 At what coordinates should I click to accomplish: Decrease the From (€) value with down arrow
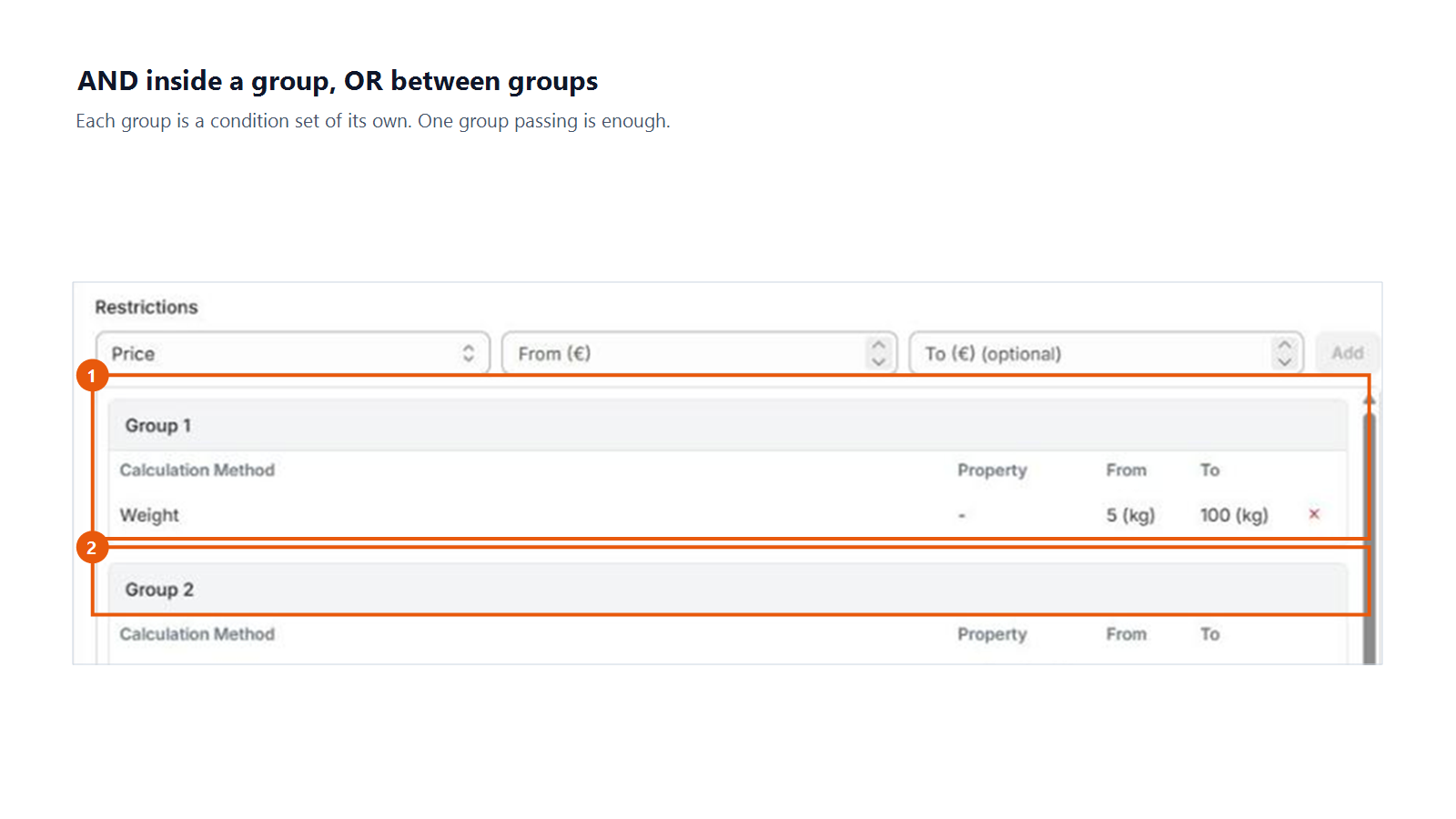click(879, 361)
